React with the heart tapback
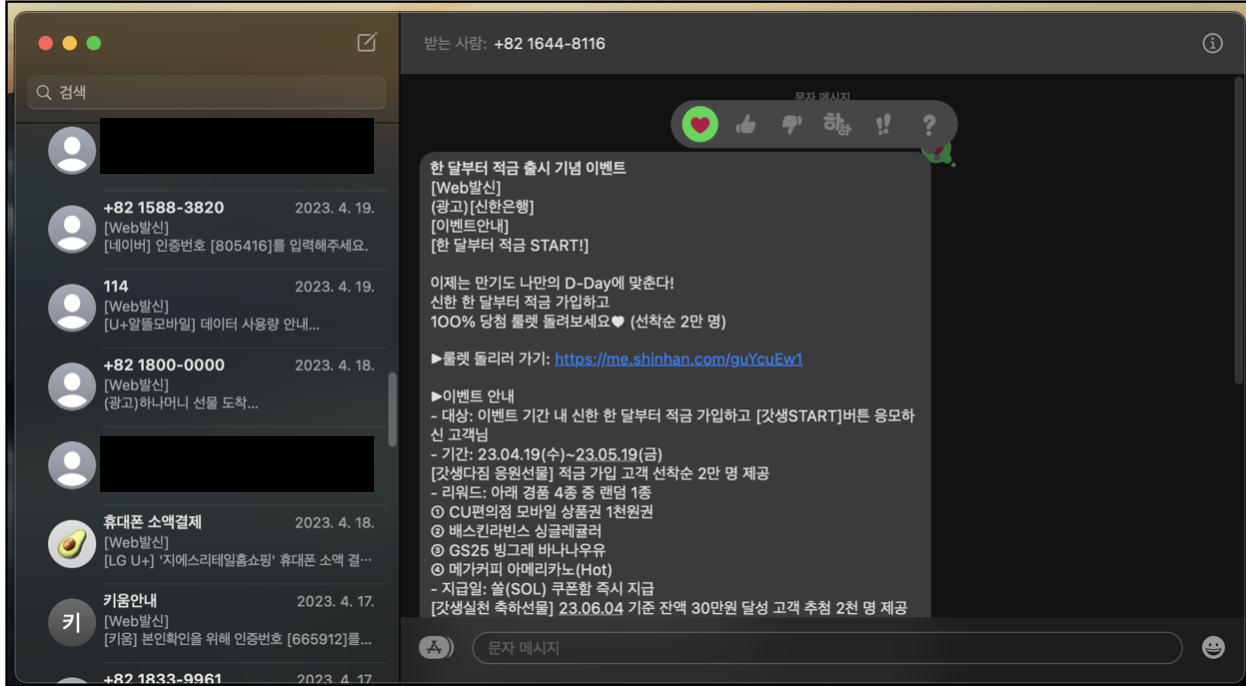This screenshot has width=1246, height=686. point(700,125)
